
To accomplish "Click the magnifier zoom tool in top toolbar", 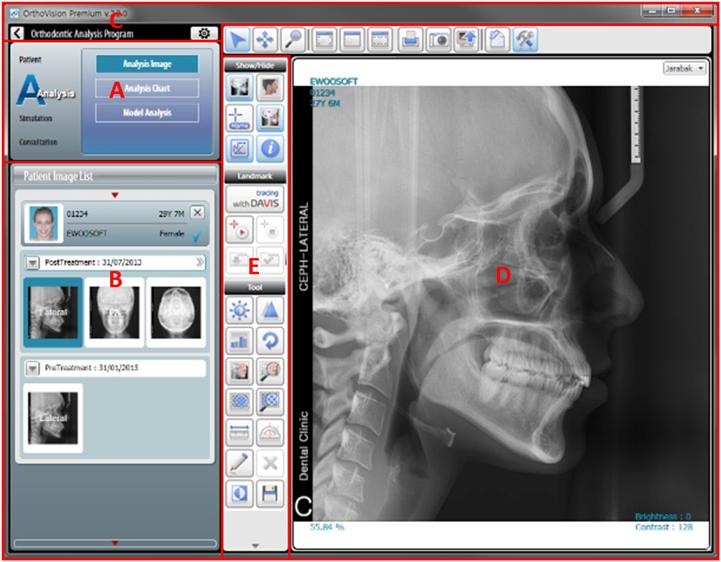I will 293,40.
